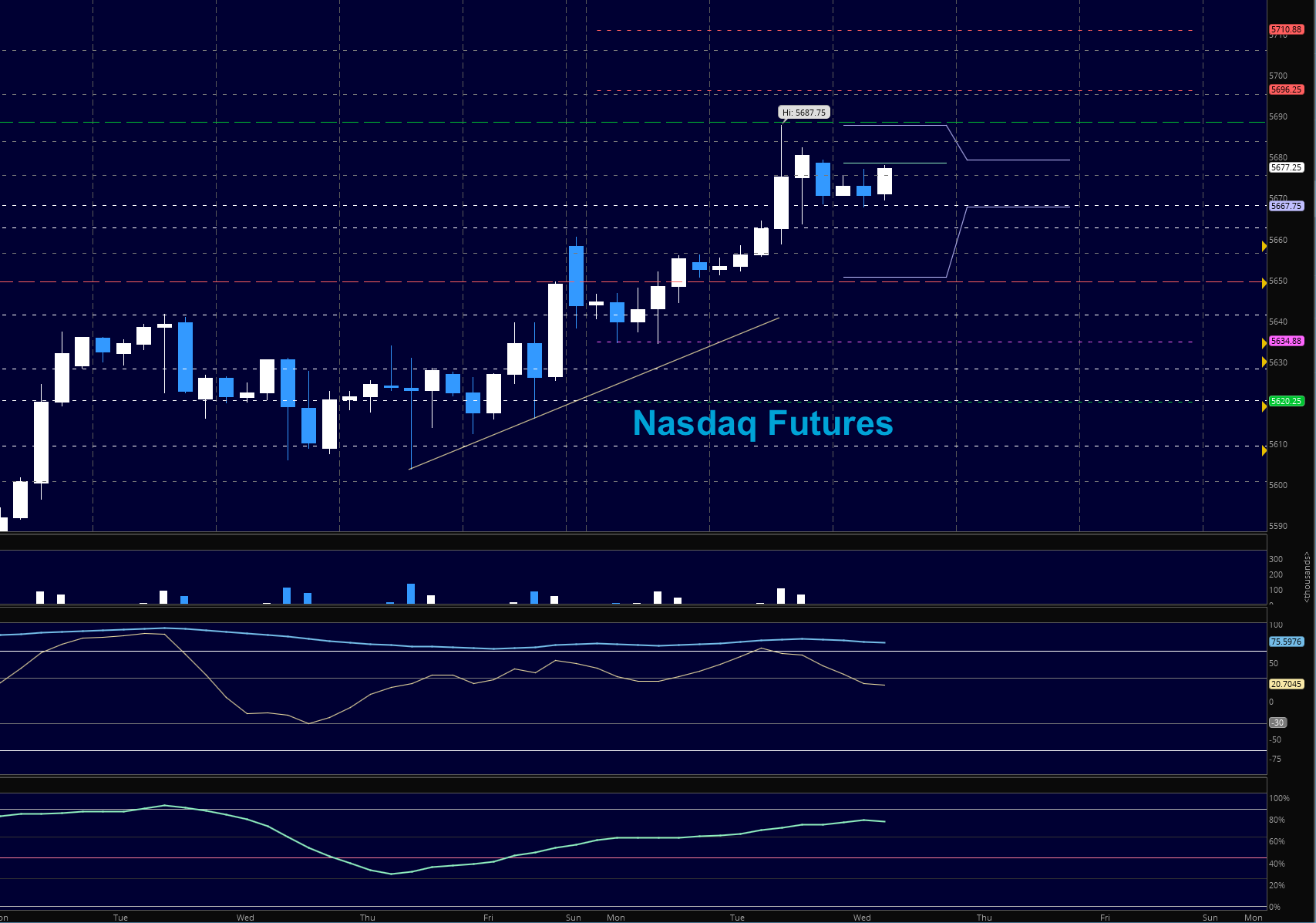Click the 5600 price axis tick
Screen dimensions: 1316x923
[1278, 485]
